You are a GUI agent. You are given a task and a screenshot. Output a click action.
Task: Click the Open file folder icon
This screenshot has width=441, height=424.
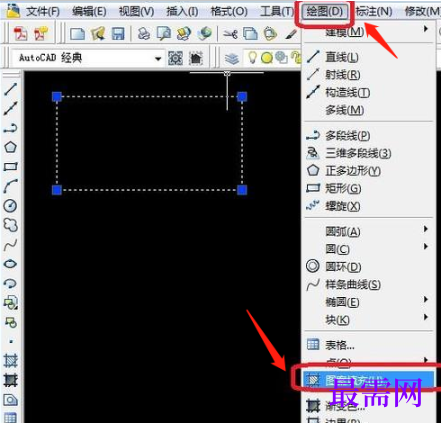(98, 34)
